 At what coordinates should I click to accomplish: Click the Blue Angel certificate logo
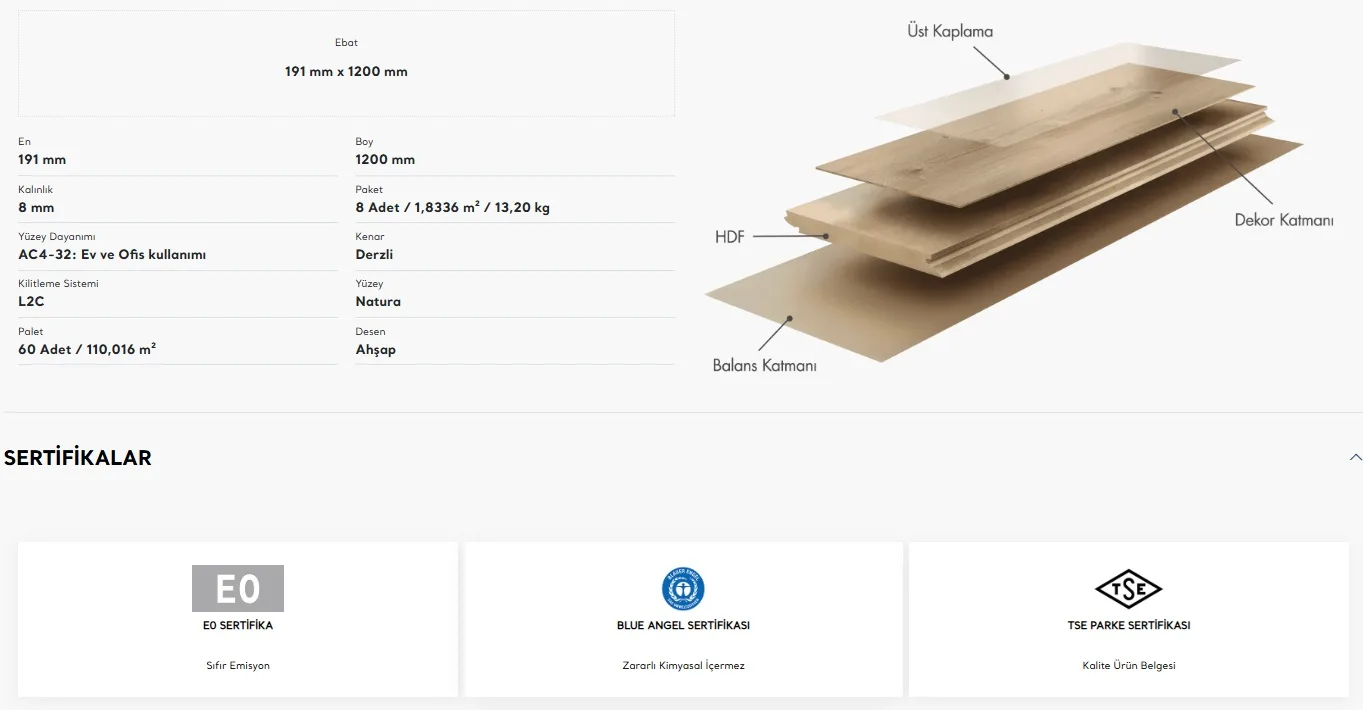point(683,589)
